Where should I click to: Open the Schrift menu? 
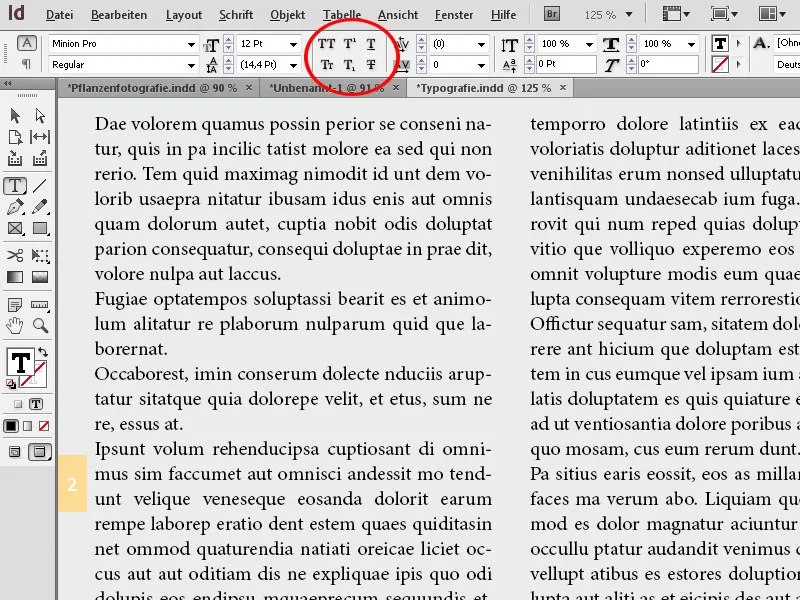236,14
